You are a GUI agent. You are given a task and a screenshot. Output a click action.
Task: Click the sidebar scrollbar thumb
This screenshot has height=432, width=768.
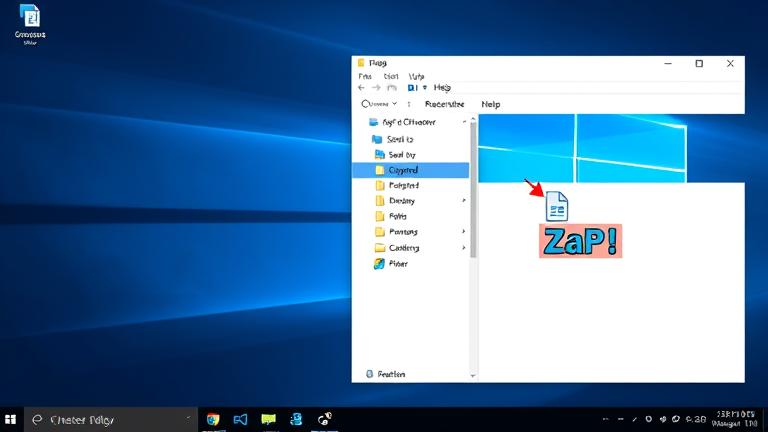(473, 190)
